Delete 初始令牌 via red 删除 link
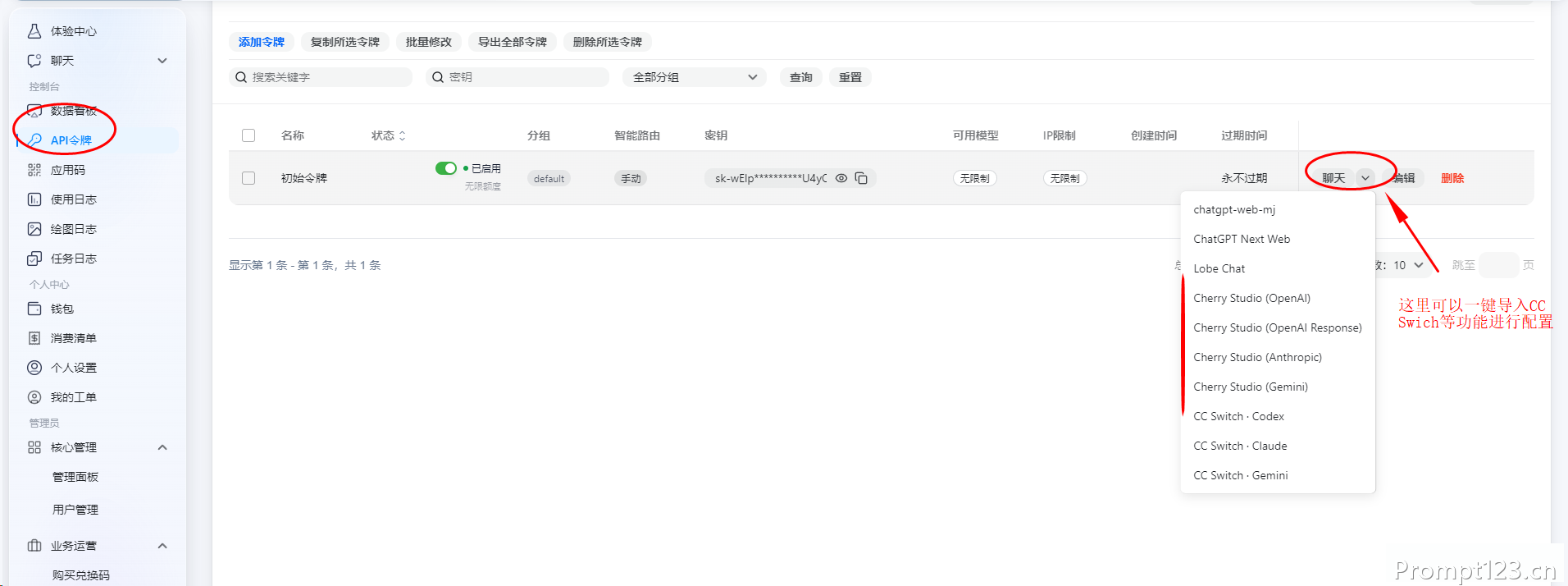 pyautogui.click(x=1452, y=178)
